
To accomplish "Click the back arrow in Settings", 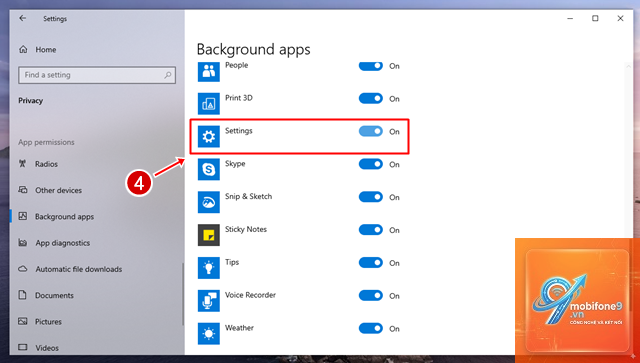I will [x=22, y=18].
